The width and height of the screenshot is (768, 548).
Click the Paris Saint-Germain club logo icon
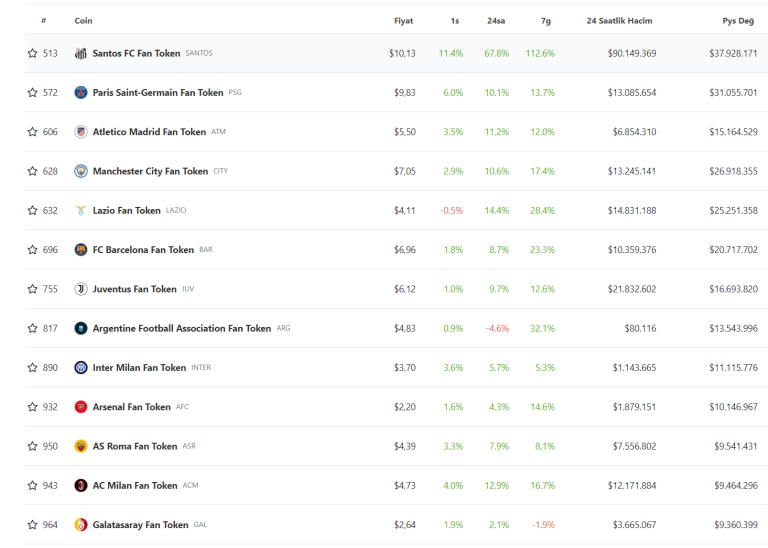pos(81,93)
